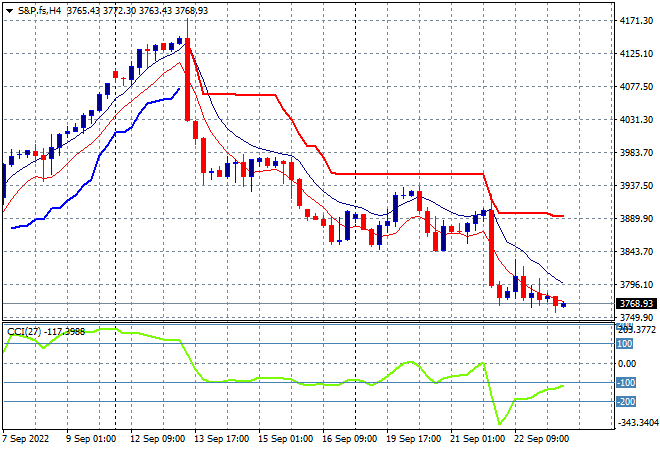Click the time label 19 Sep 17:00

[x=413, y=439]
